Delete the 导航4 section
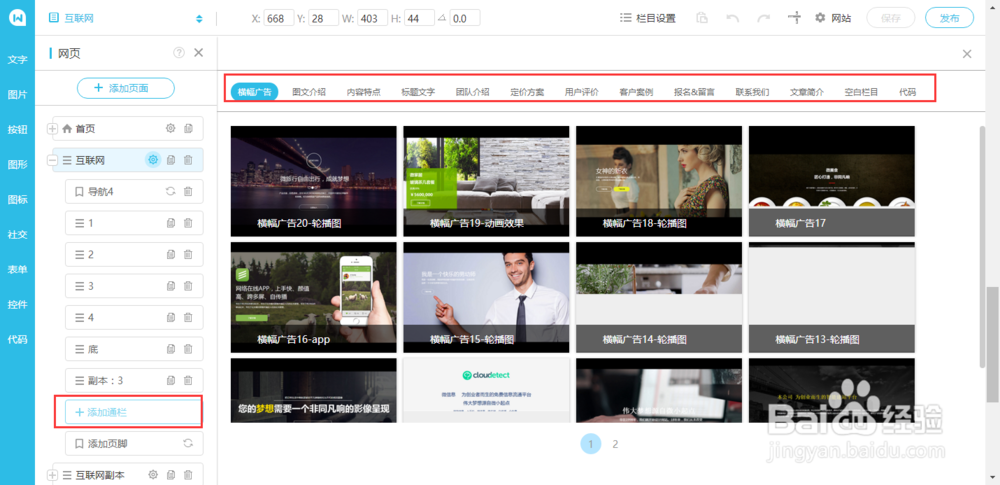 (188, 191)
